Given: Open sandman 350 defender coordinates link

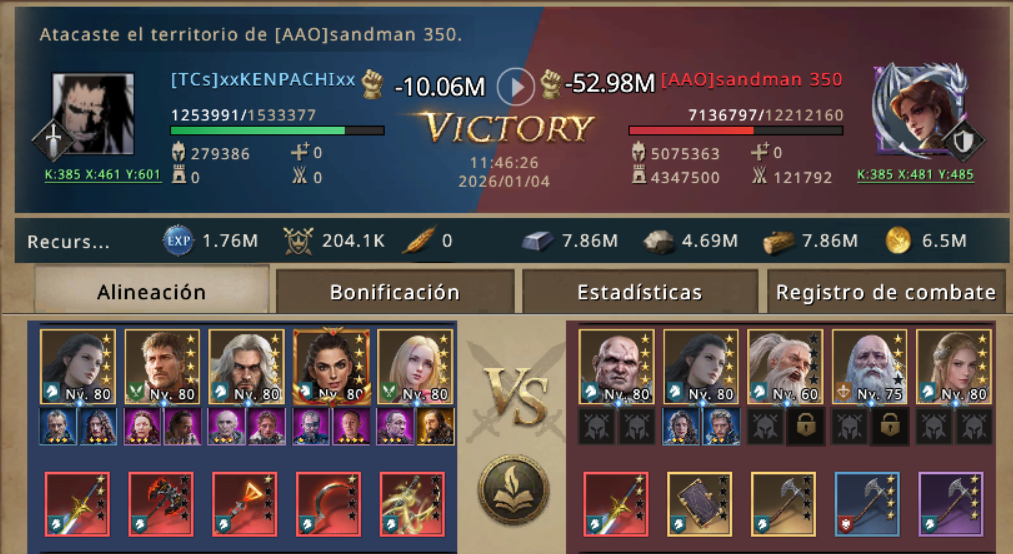Looking at the screenshot, I should (915, 174).
